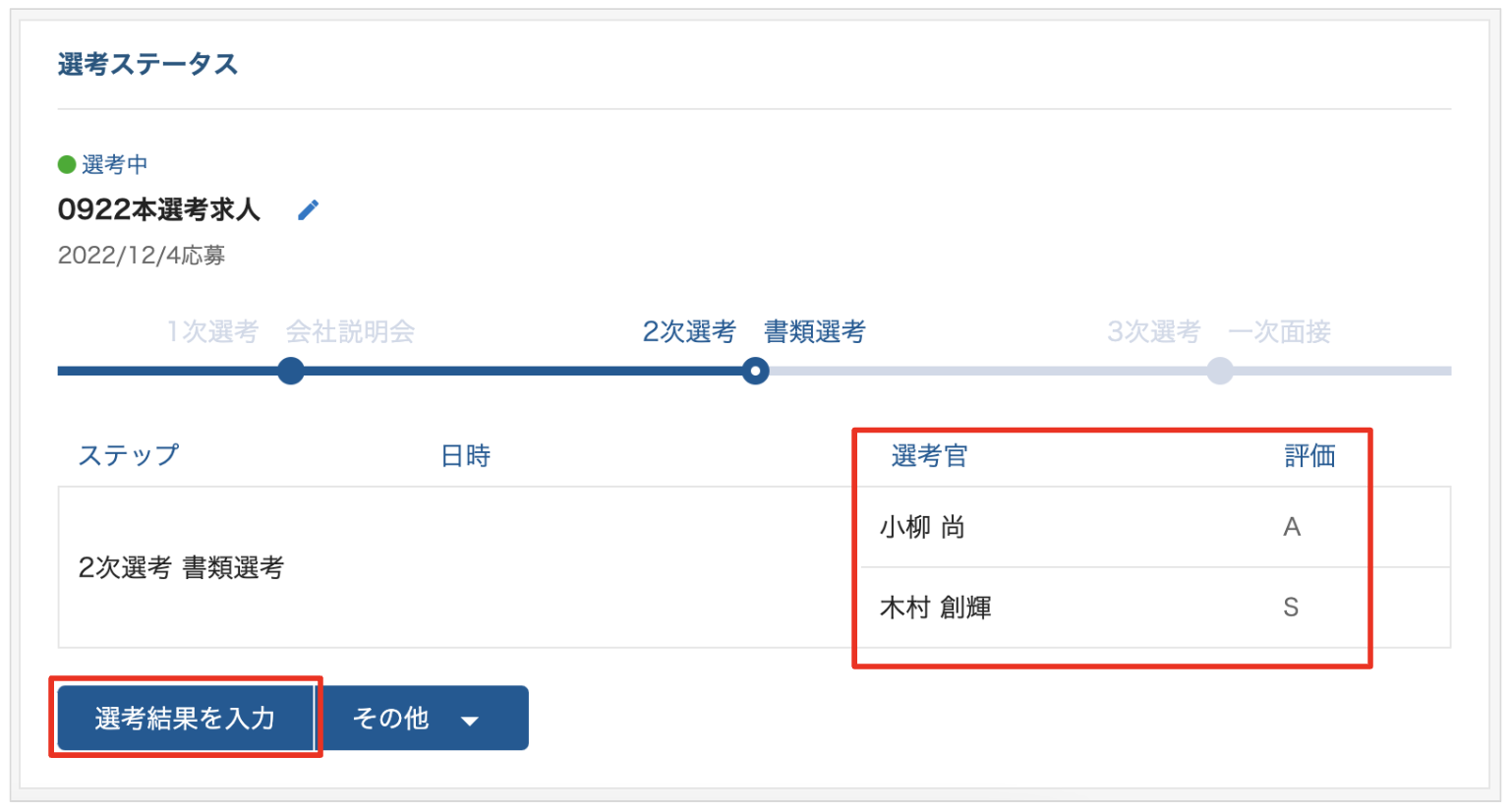Select the 1次選考 timeline step dot

[290, 371]
